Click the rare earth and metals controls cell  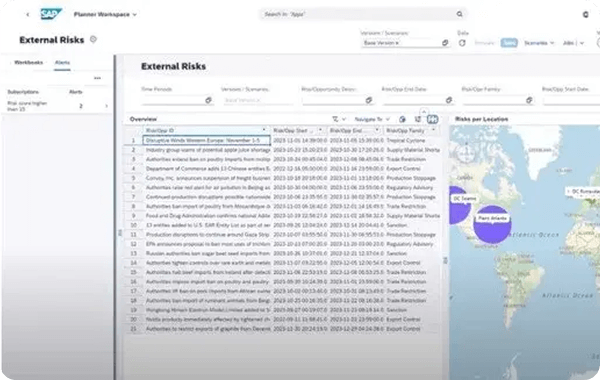pyautogui.click(x=207, y=263)
